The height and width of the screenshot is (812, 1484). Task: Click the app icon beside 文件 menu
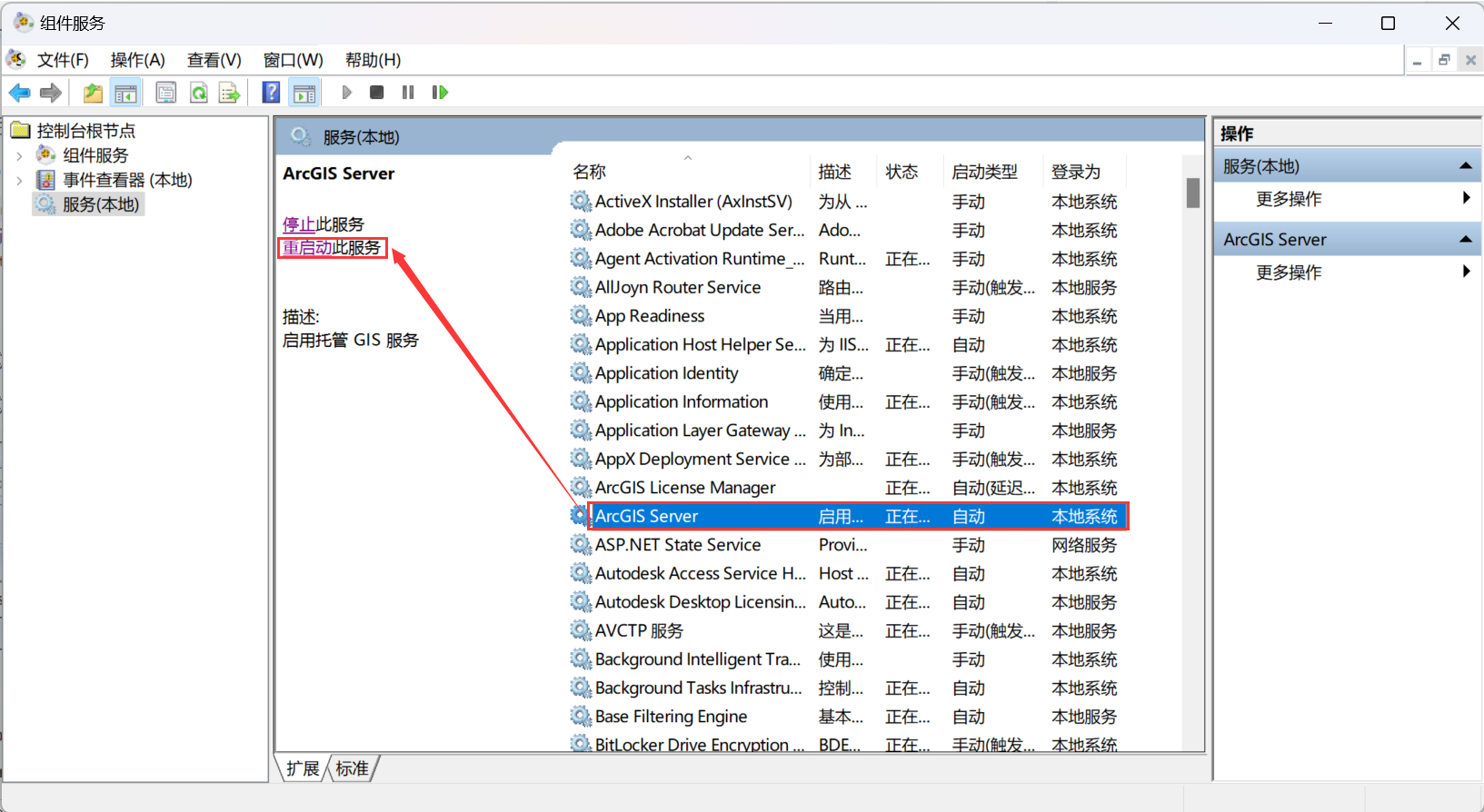coord(16,59)
